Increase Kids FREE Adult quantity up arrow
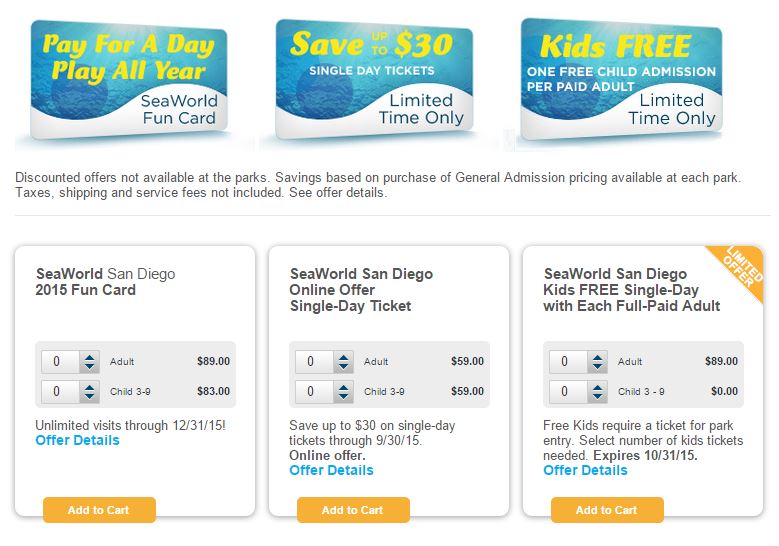The height and width of the screenshot is (546, 779). (597, 357)
